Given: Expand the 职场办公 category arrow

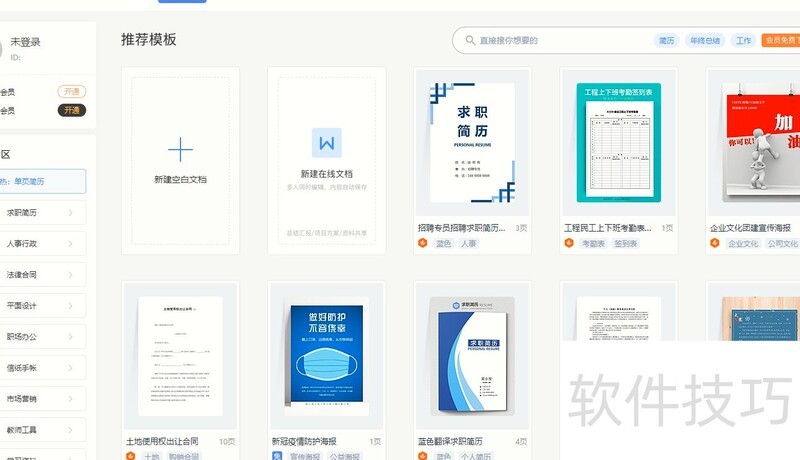Looking at the screenshot, I should coord(70,337).
